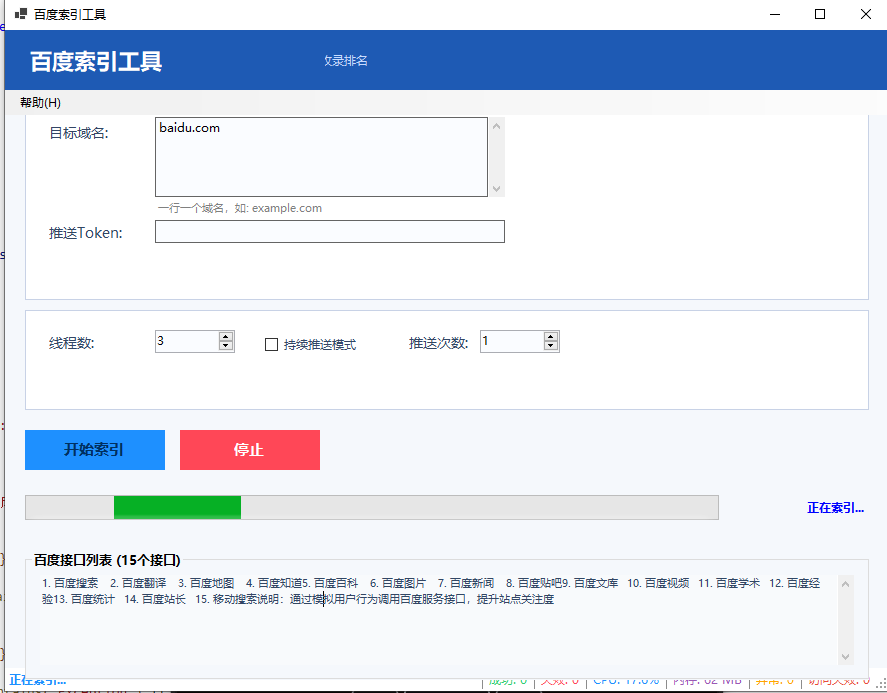The height and width of the screenshot is (693, 887).
Task: Decrease 推送次数 with the down spinner arrow
Action: (x=551, y=346)
